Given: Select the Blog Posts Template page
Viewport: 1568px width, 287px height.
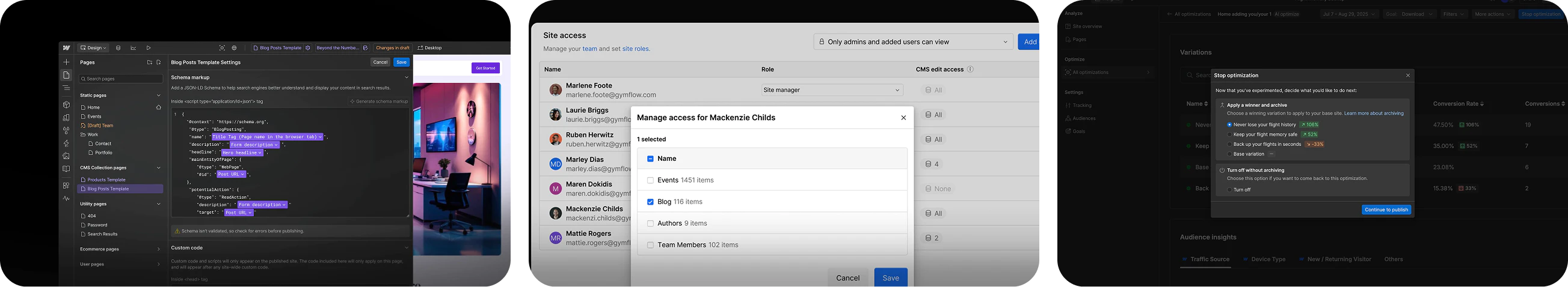Looking at the screenshot, I should 120,189.
